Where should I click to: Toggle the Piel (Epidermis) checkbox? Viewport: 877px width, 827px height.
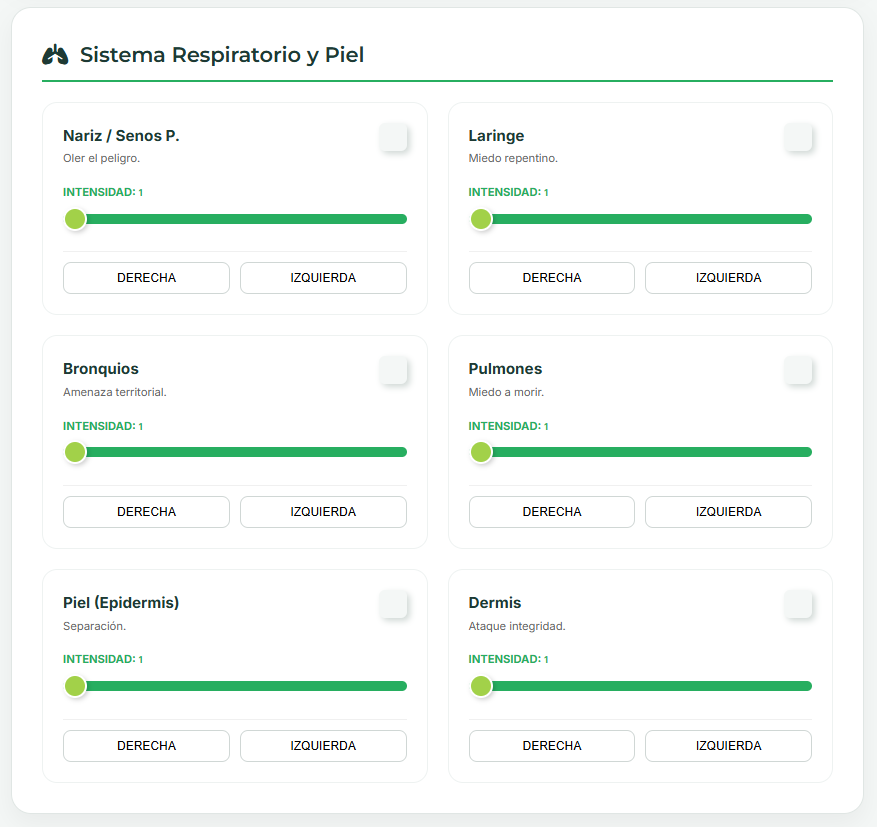tap(393, 604)
